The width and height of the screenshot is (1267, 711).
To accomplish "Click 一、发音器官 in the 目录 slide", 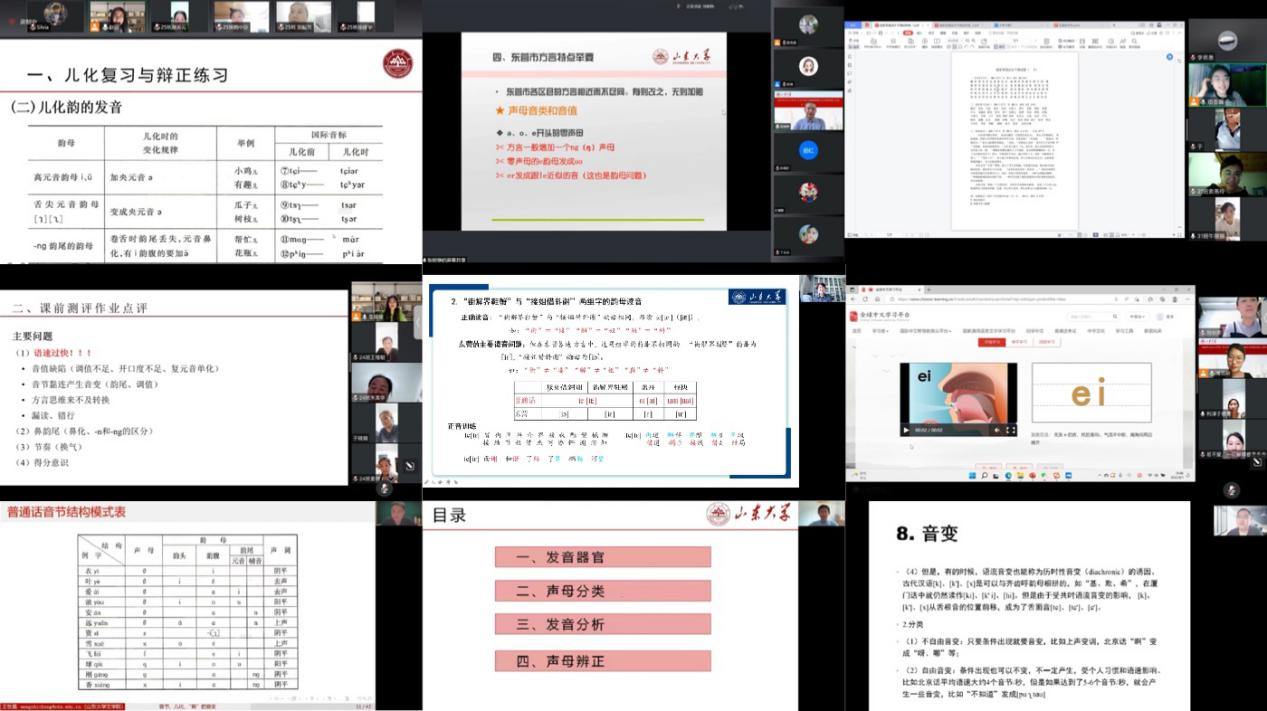I will [603, 557].
